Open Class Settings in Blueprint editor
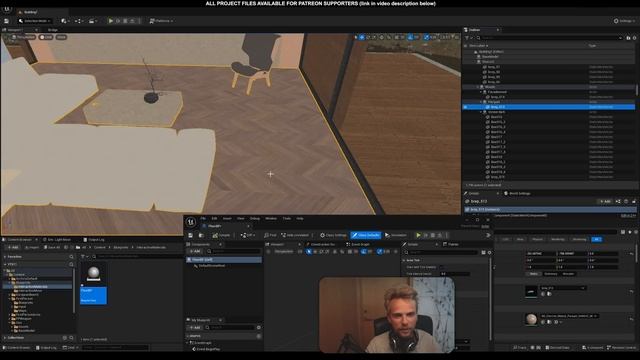 coord(333,236)
